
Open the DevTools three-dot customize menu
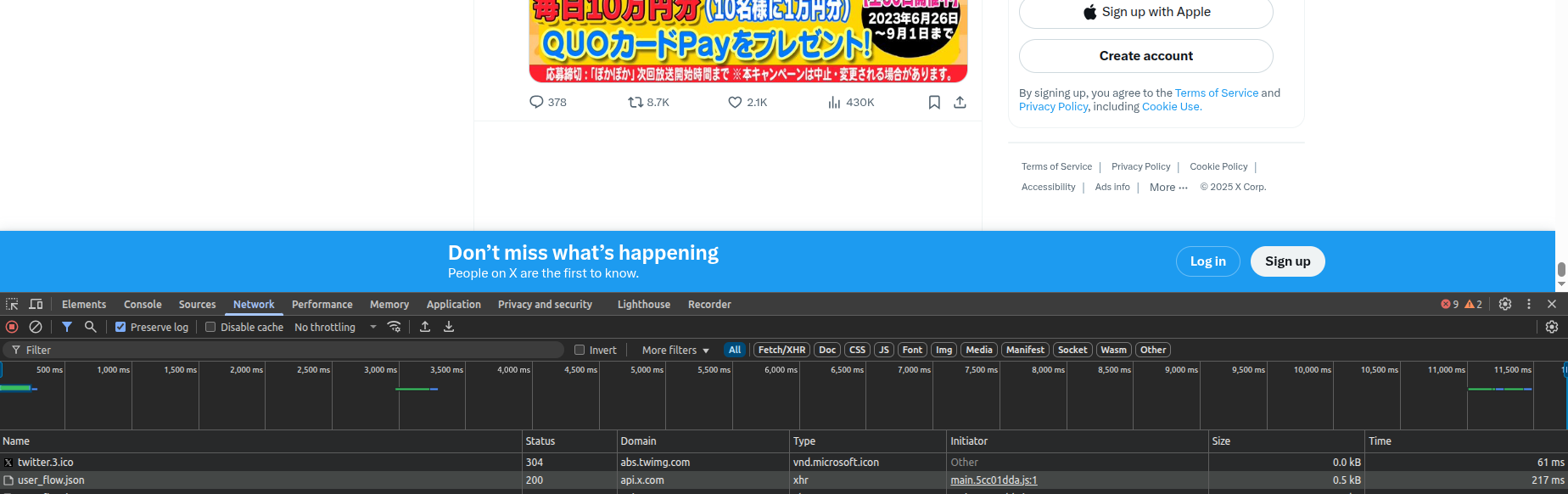tap(1529, 304)
